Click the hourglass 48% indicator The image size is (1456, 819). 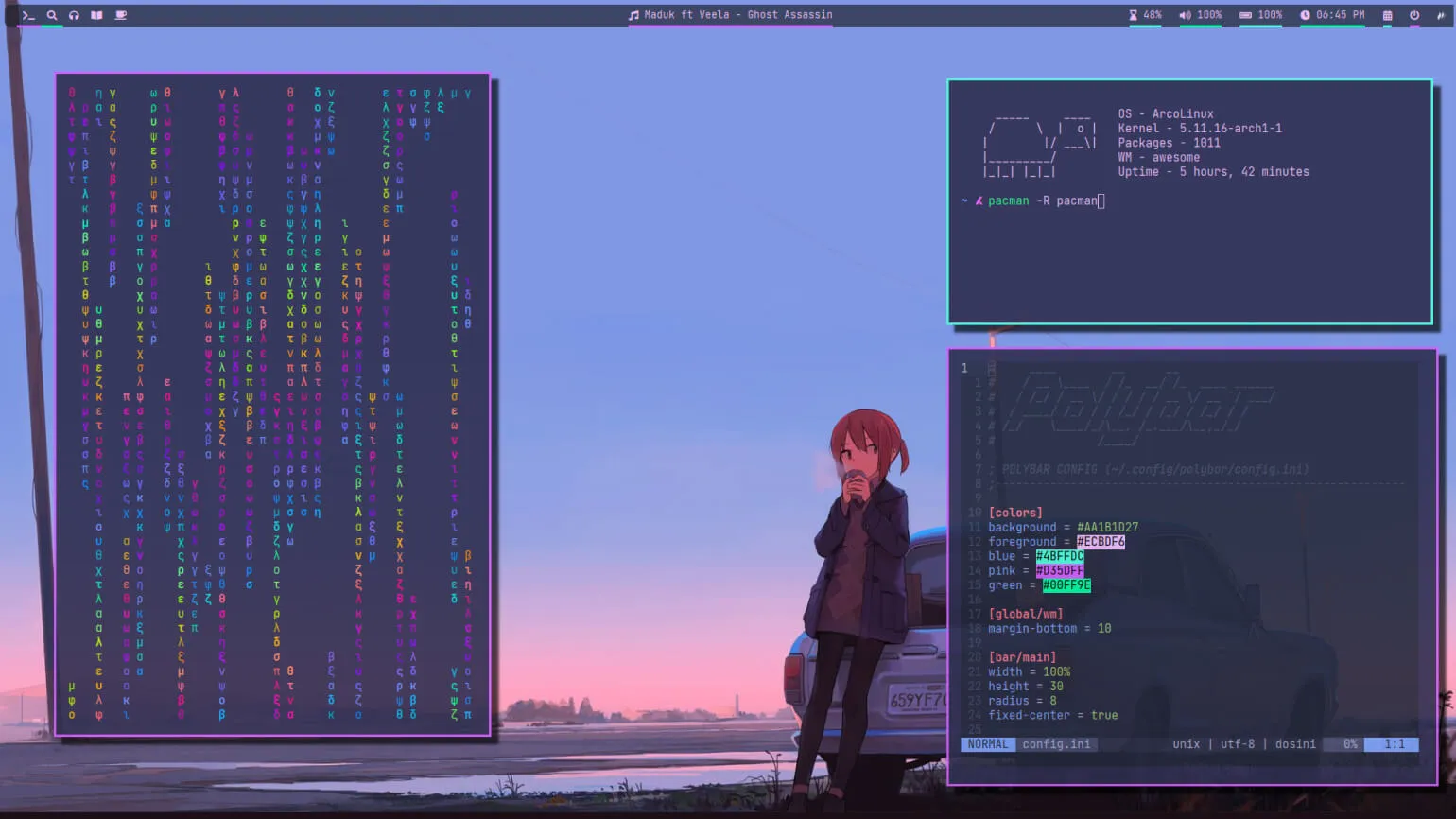coord(1145,15)
